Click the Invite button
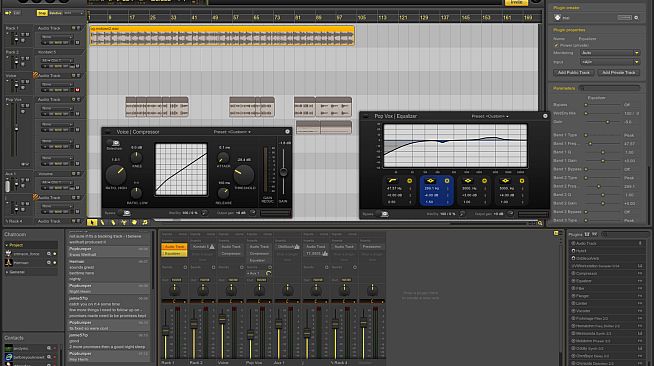 coord(516,3)
